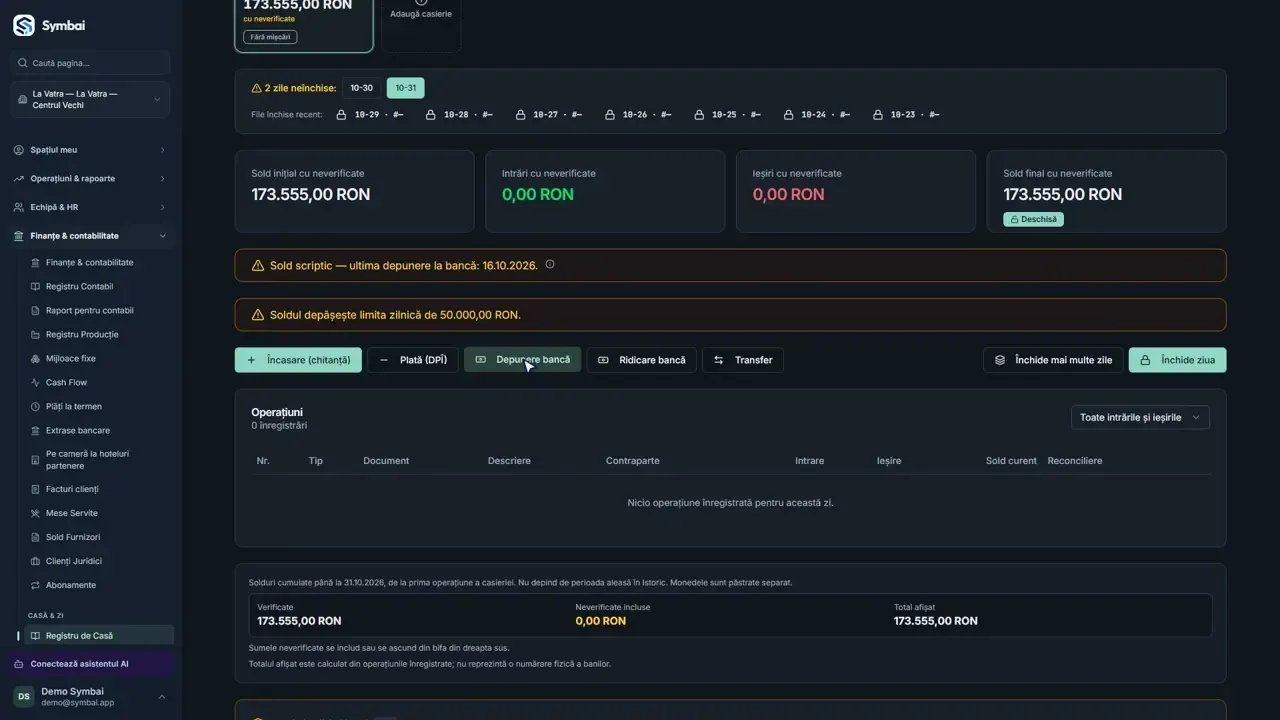Open the Demo Symbai account menu
The image size is (1280, 720).
click(90, 697)
